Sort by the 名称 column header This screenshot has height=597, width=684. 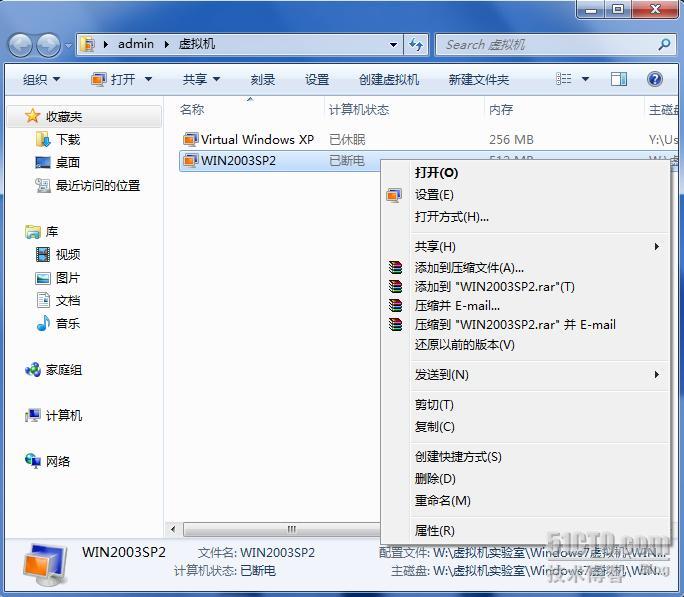pyautogui.click(x=192, y=109)
